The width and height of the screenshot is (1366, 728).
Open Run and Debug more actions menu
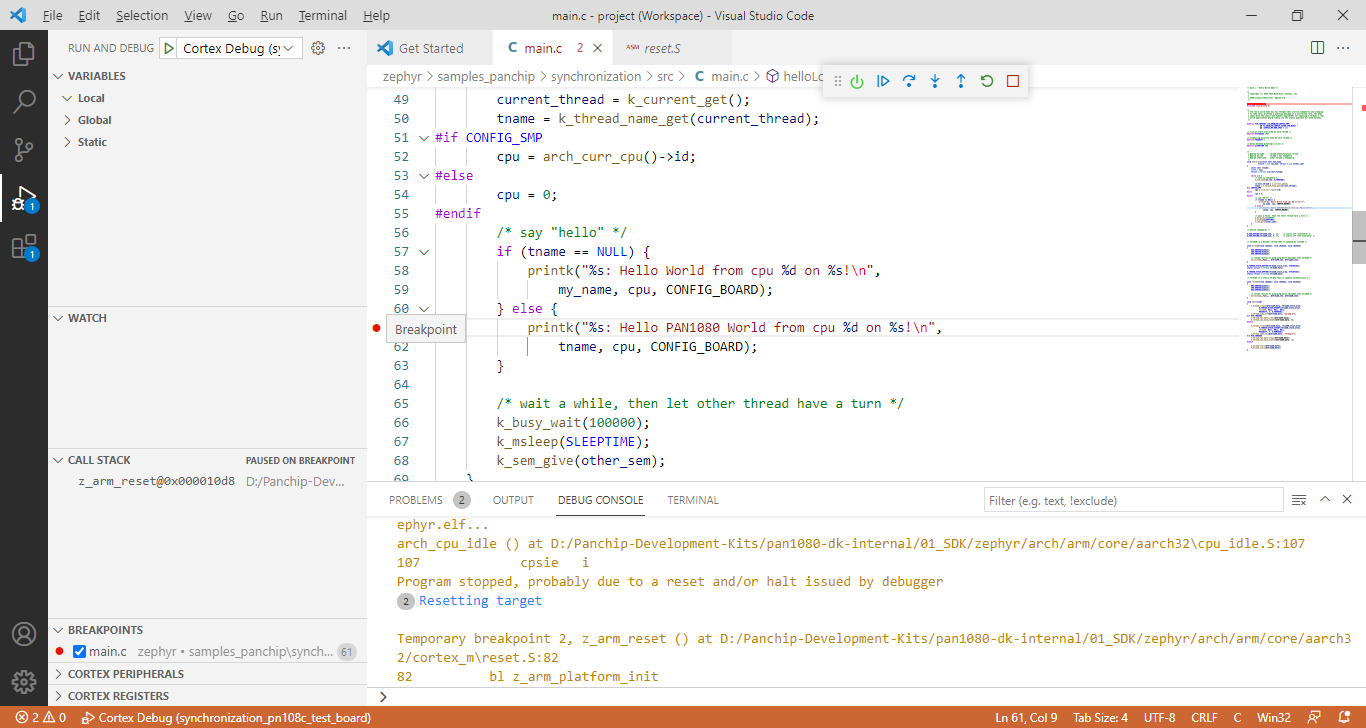(x=344, y=48)
